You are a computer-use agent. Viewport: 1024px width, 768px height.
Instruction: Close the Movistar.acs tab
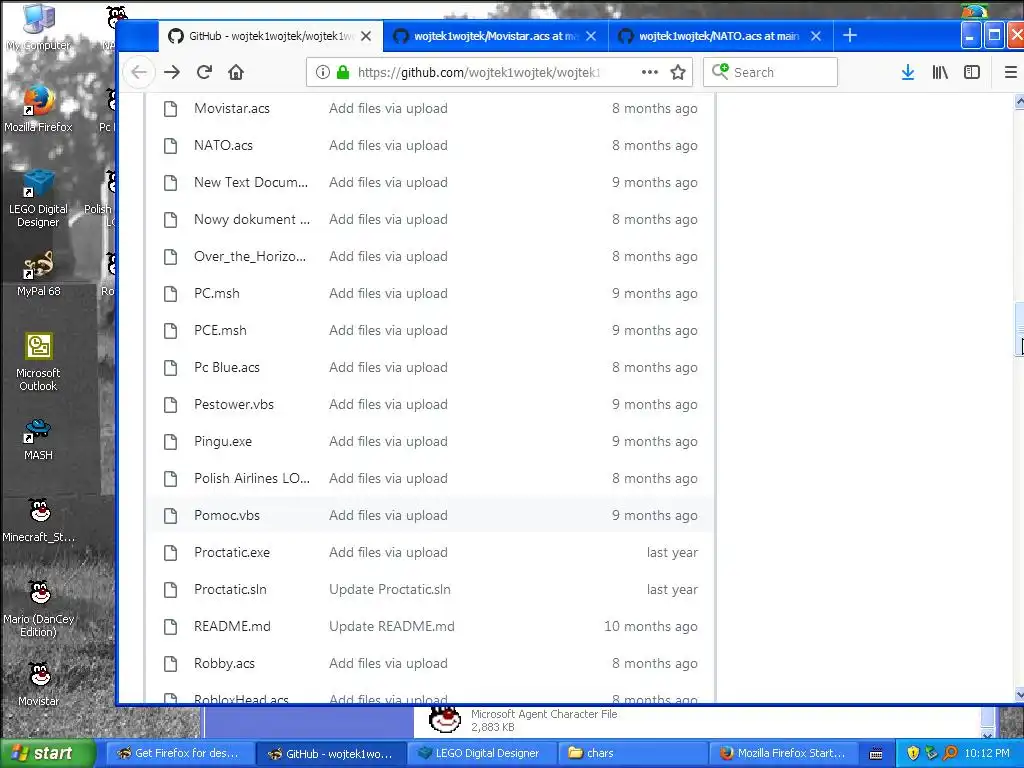(x=591, y=36)
